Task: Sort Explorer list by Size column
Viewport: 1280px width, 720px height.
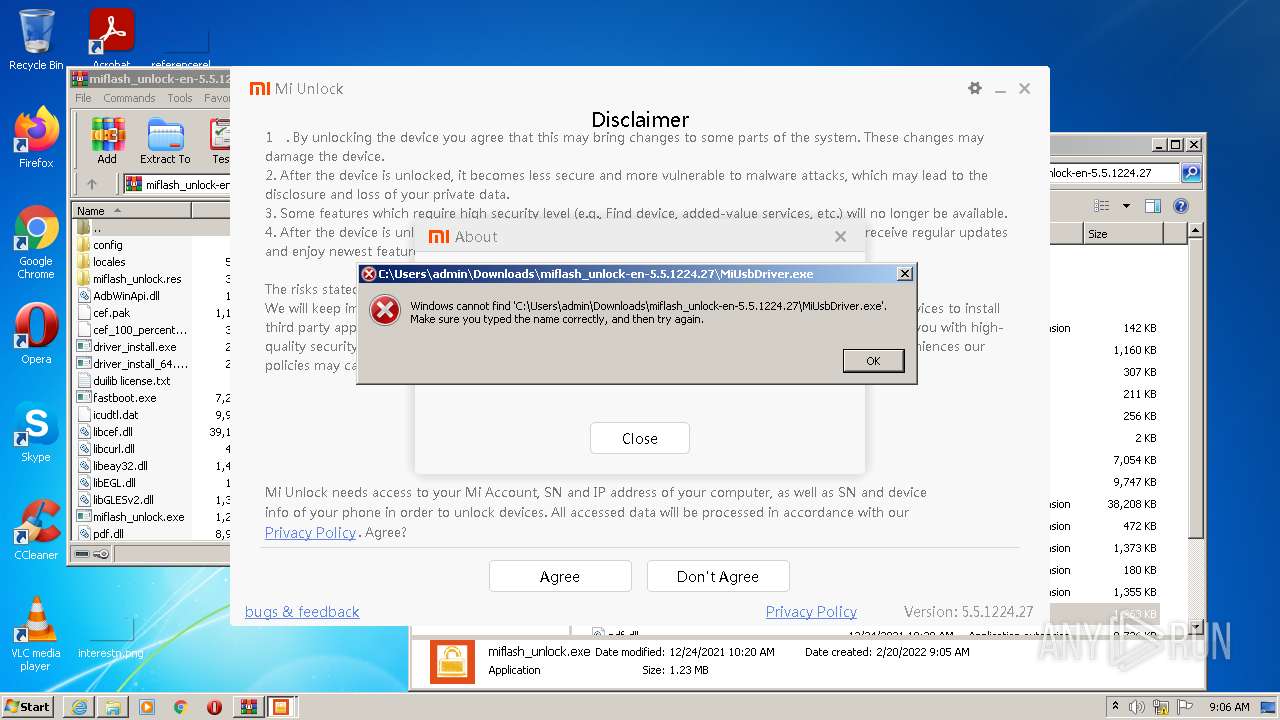Action: coord(1122,234)
